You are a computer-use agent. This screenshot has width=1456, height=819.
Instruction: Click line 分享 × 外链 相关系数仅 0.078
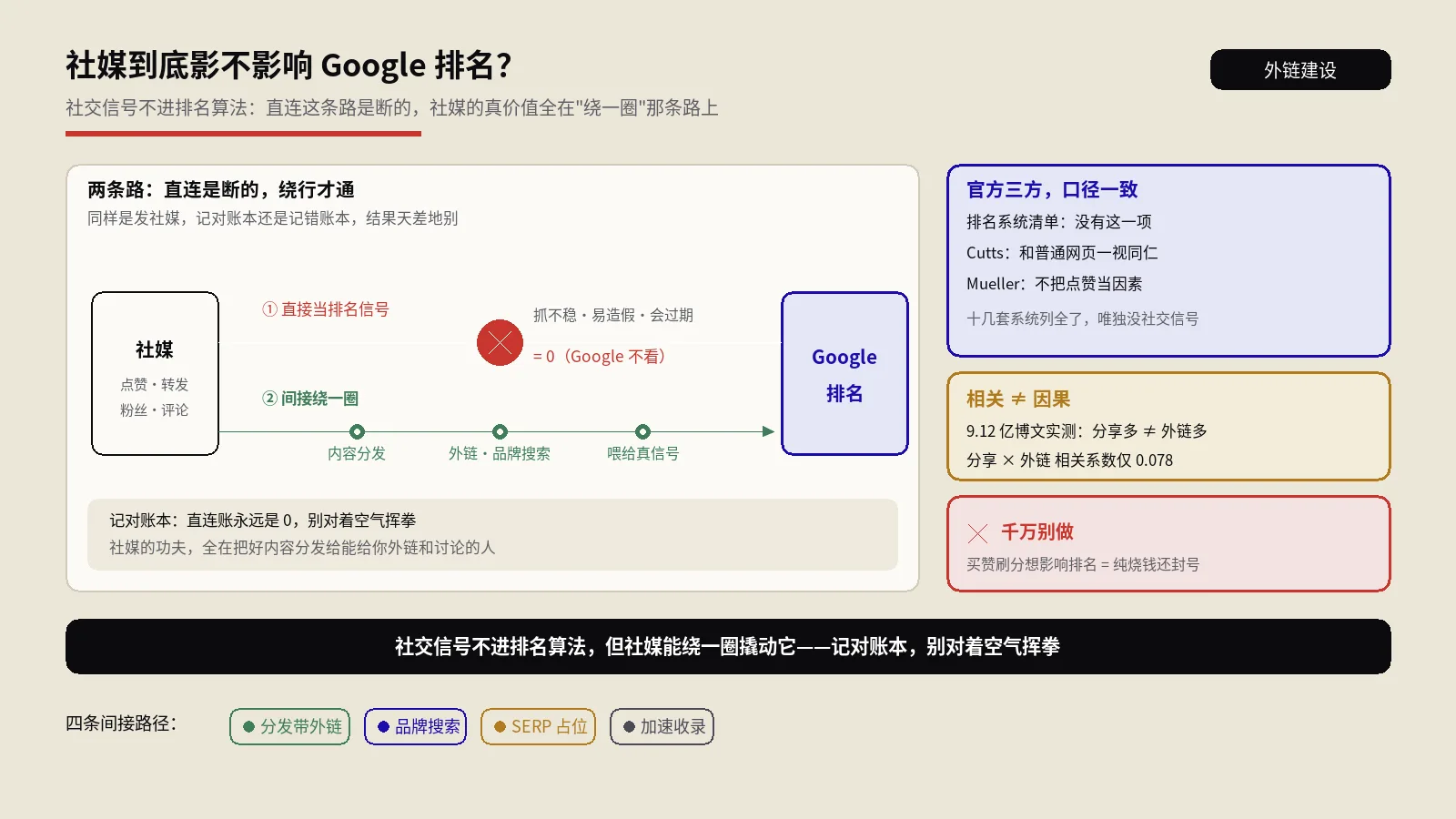tap(1070, 460)
